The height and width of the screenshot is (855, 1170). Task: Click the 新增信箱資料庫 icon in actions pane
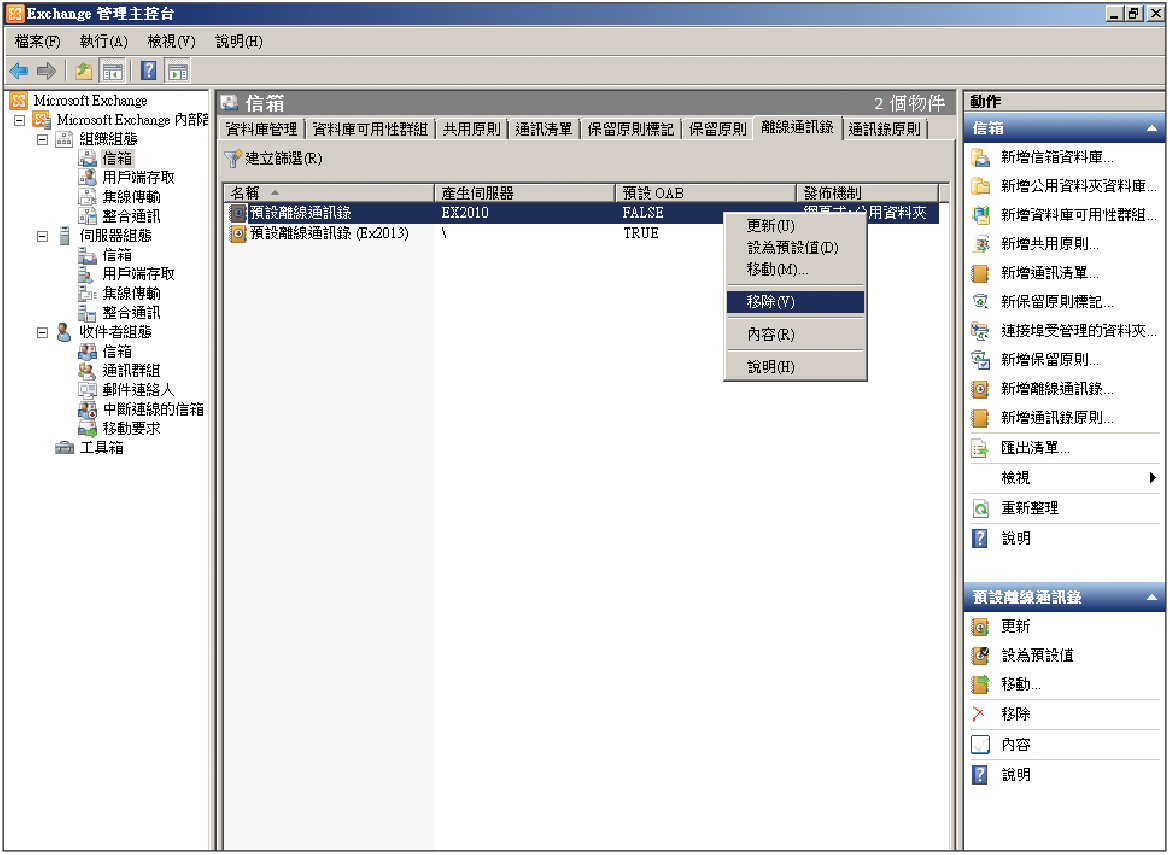point(980,157)
